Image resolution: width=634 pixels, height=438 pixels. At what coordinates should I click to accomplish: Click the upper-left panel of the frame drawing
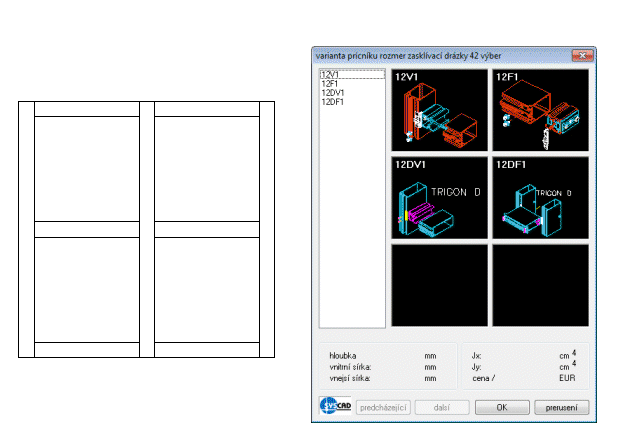[x=86, y=167]
